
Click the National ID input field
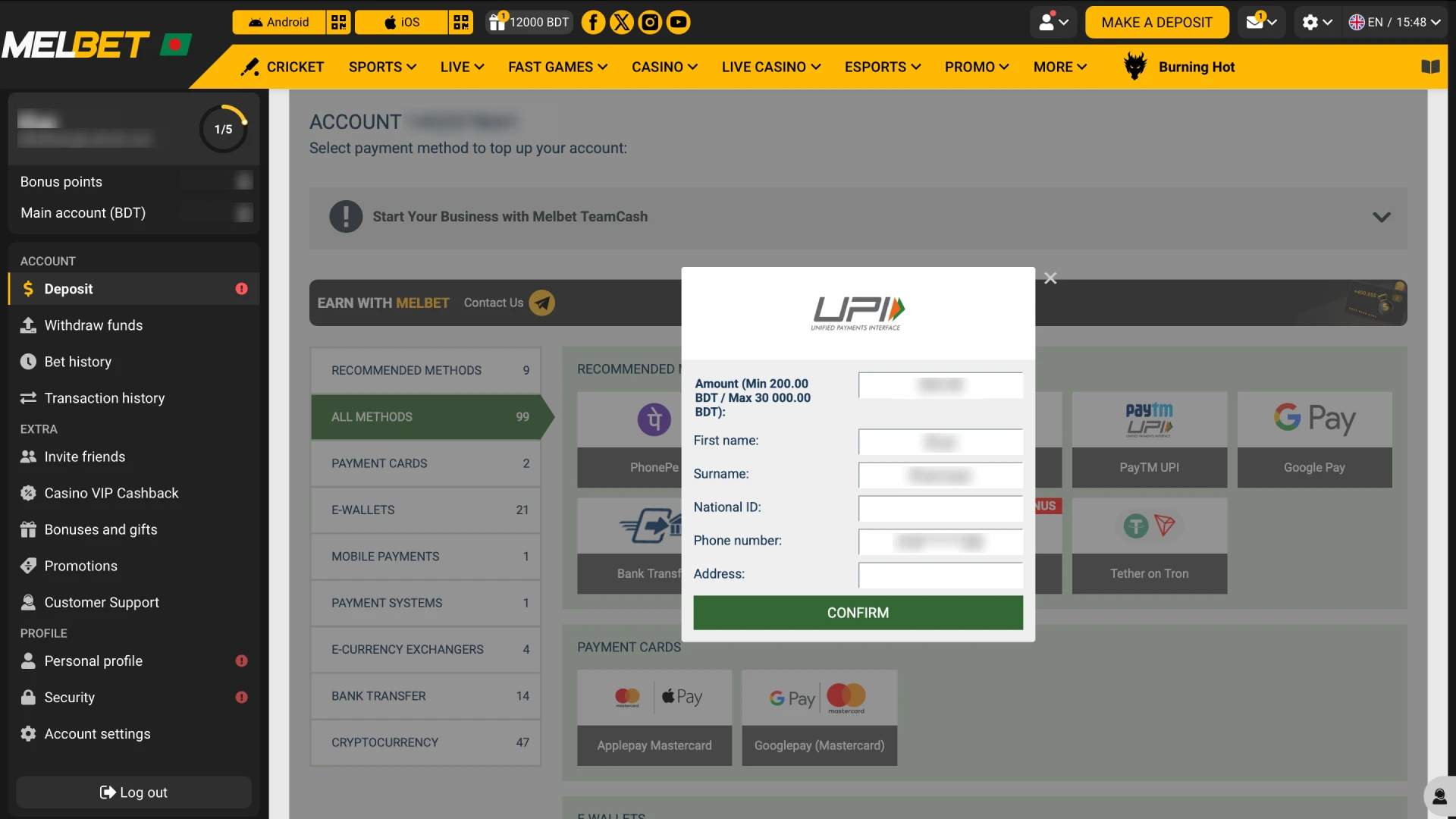pos(940,509)
